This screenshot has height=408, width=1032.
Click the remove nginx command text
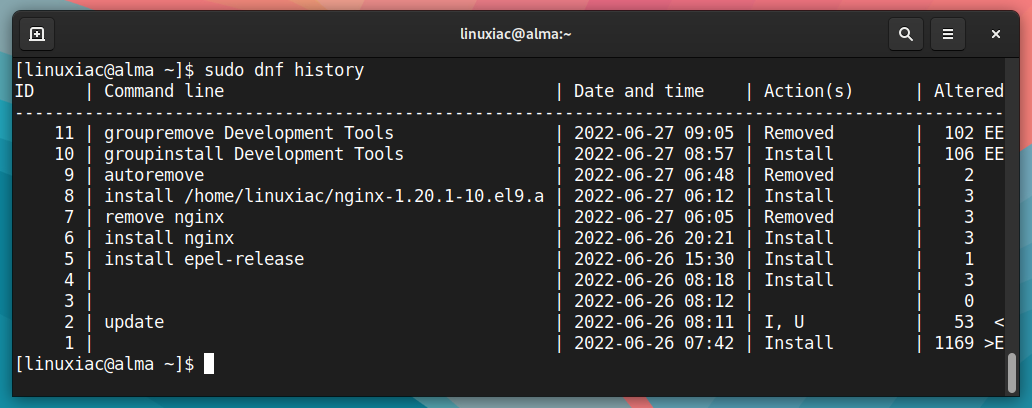(x=164, y=217)
